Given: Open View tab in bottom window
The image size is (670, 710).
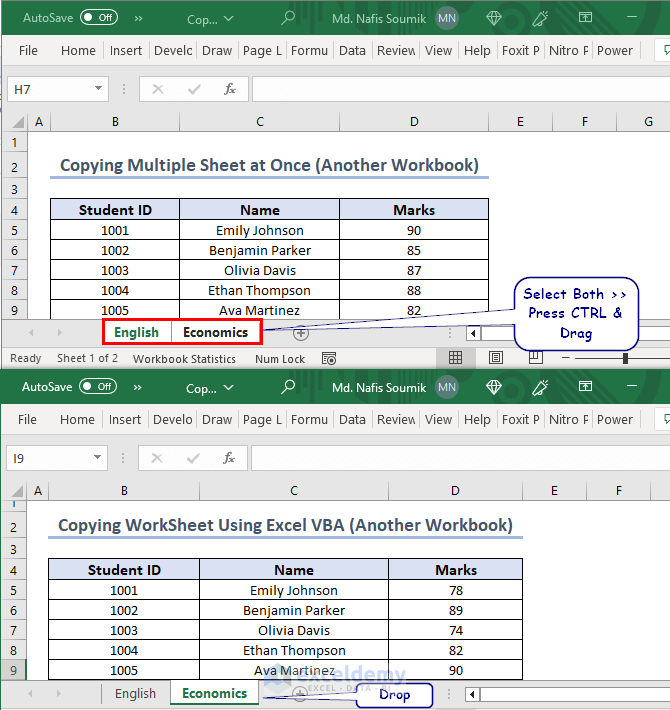Looking at the screenshot, I should point(438,419).
